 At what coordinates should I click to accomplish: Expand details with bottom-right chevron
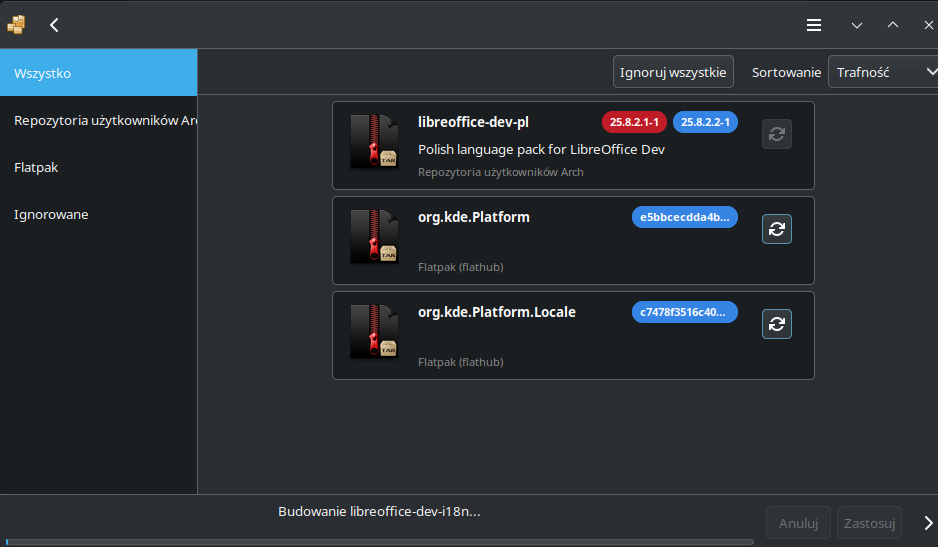pyautogui.click(x=927, y=522)
